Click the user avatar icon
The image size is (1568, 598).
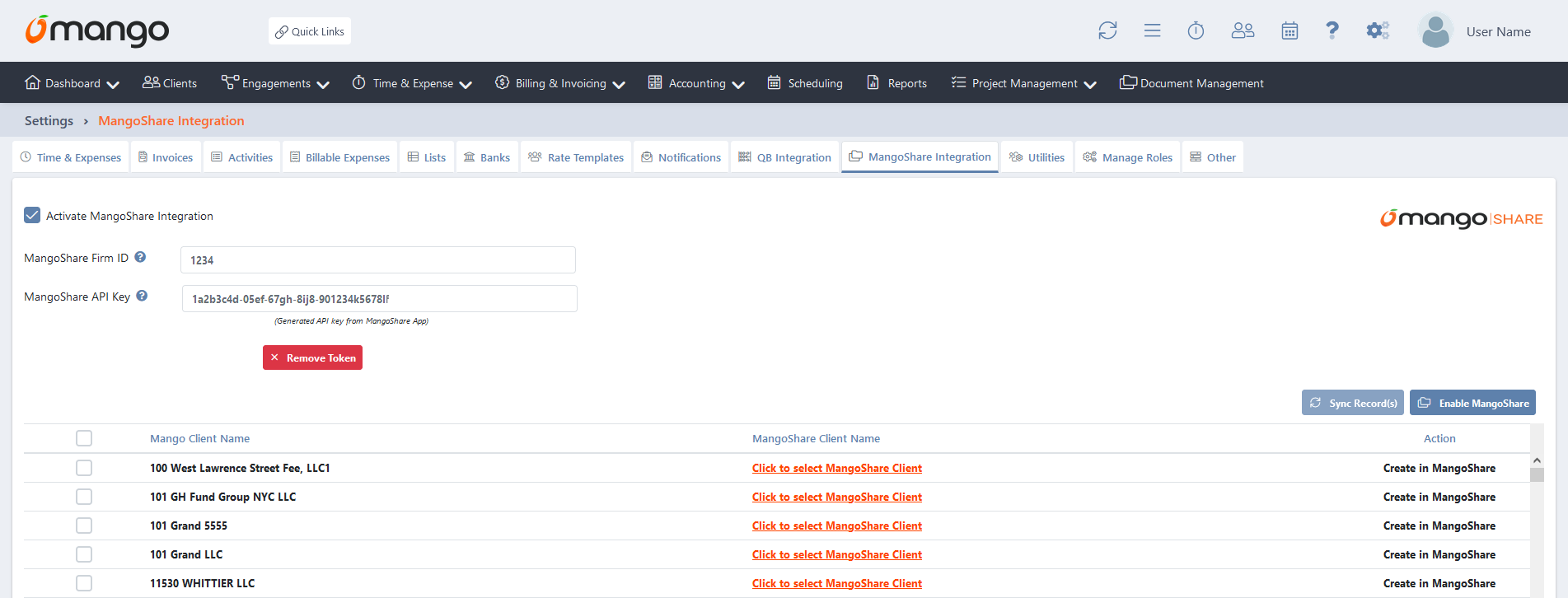tap(1435, 30)
